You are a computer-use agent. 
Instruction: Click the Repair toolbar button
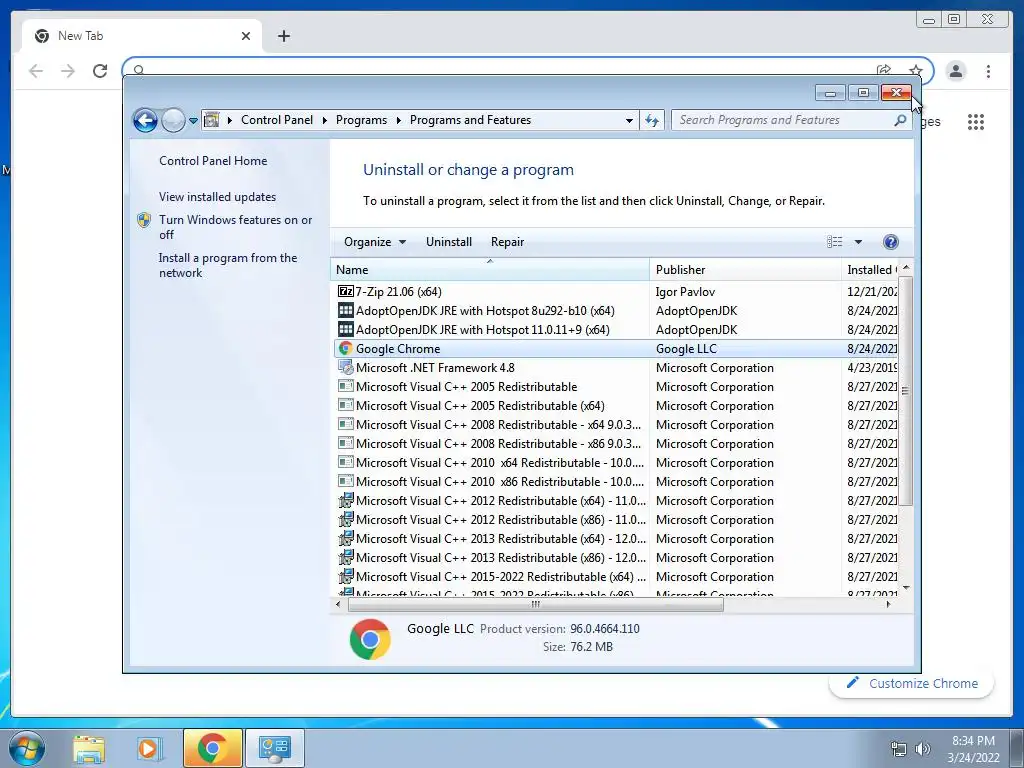click(507, 242)
